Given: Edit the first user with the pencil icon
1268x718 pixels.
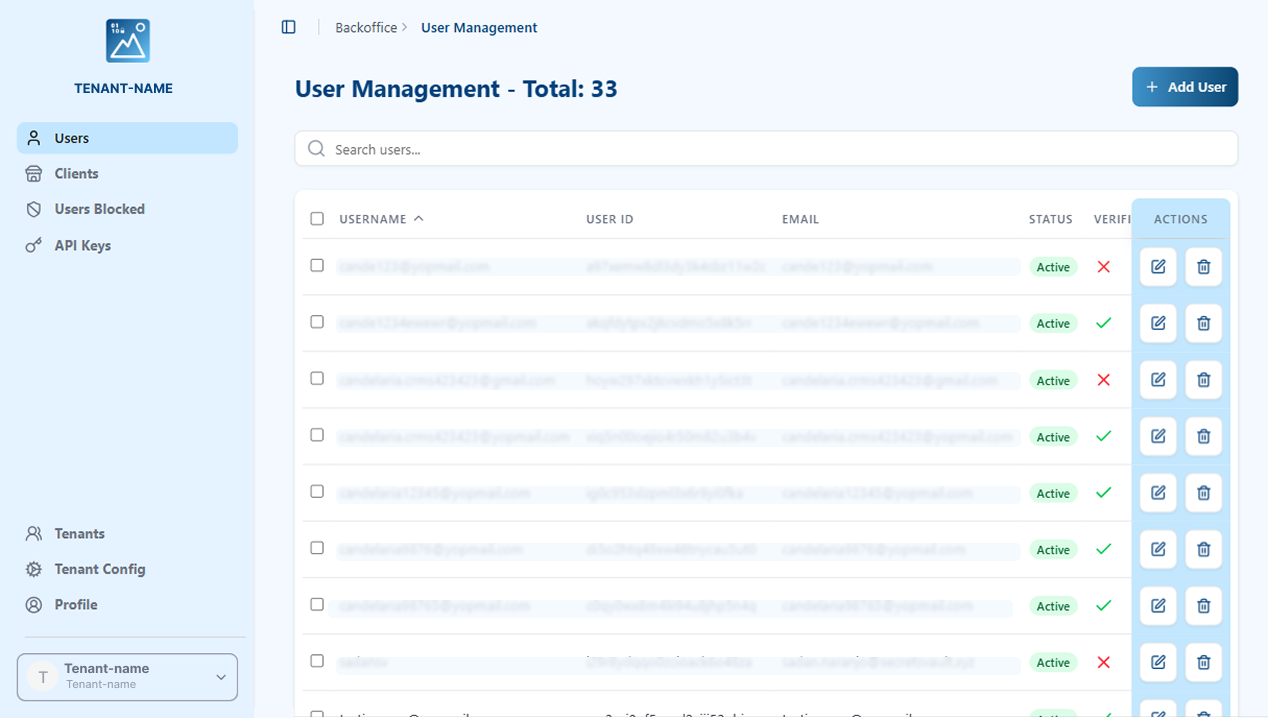Looking at the screenshot, I should 1157,266.
